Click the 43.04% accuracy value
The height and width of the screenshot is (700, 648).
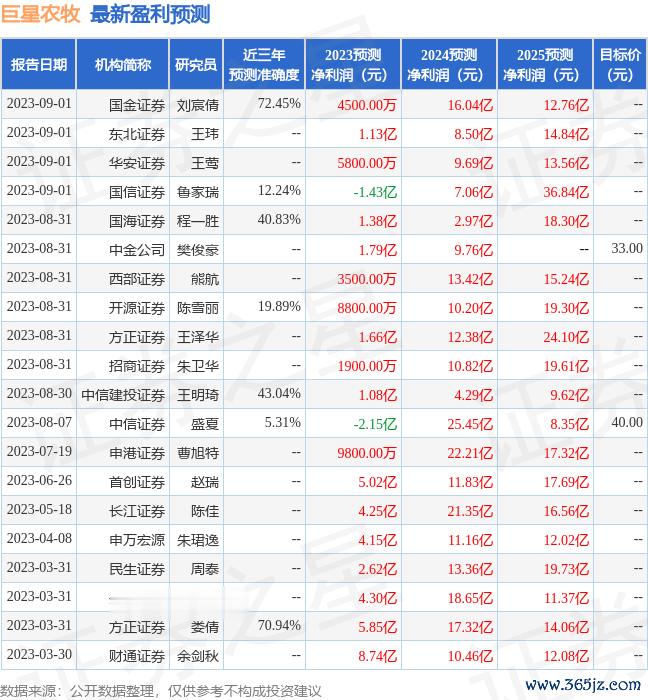(x=279, y=393)
